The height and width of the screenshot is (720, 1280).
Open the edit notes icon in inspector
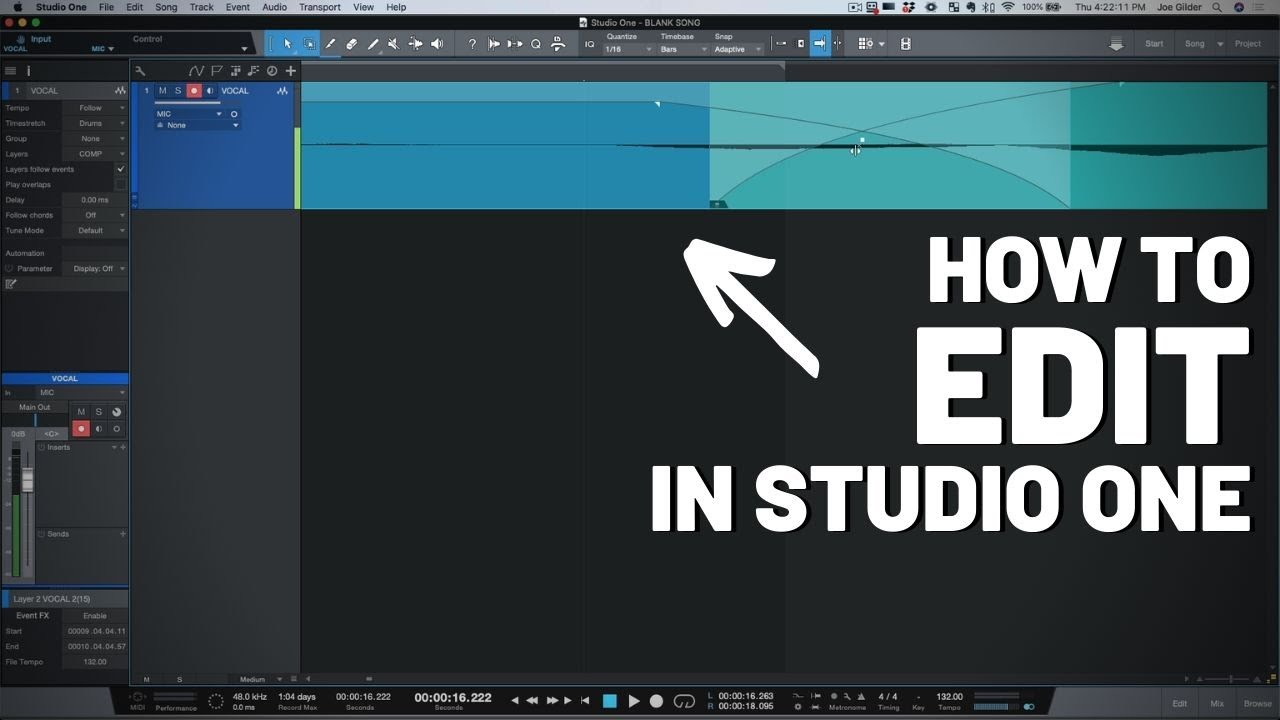pyautogui.click(x=11, y=284)
